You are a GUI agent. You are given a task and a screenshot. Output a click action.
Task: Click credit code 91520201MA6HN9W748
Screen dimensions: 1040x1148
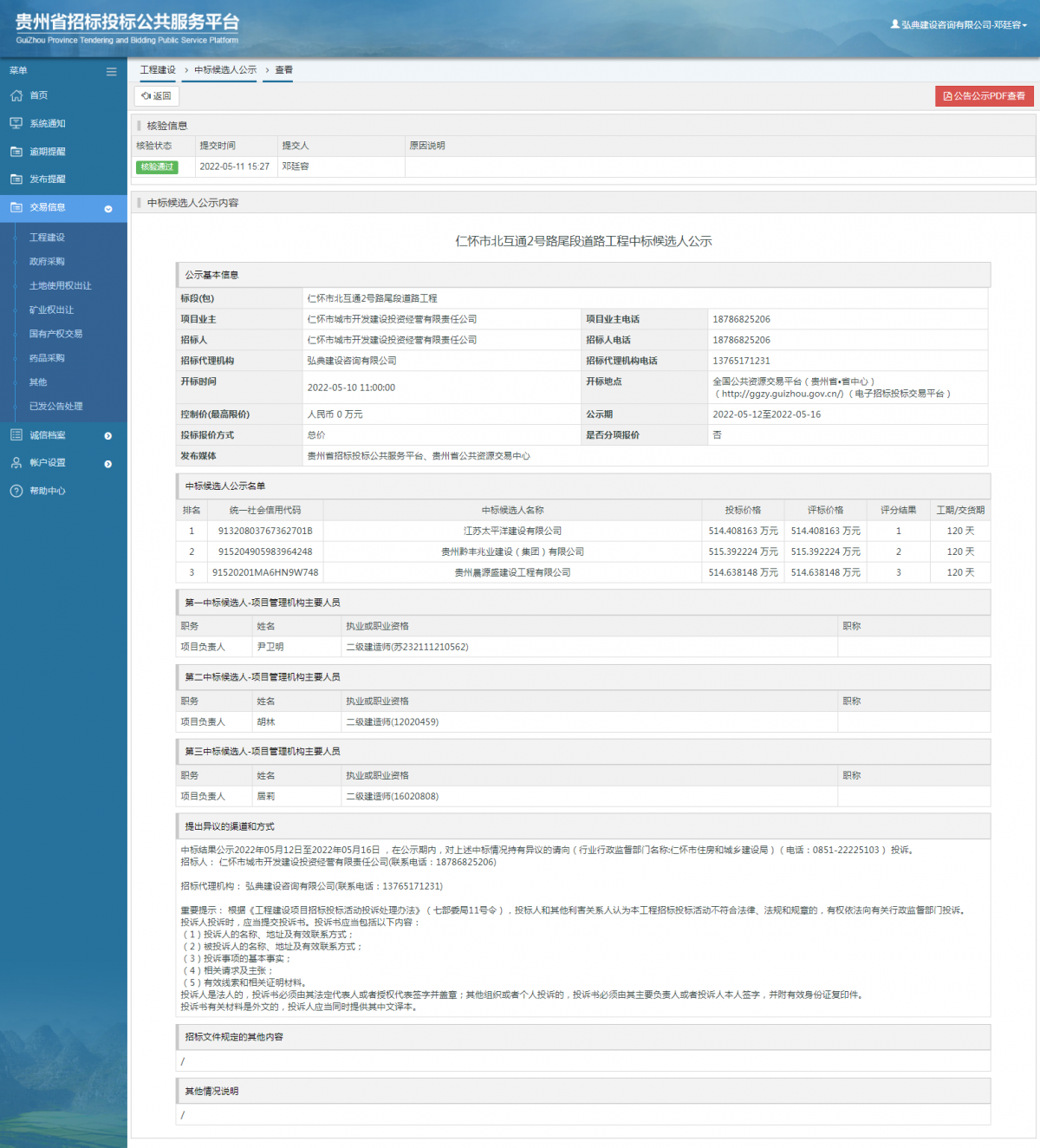[x=265, y=572]
